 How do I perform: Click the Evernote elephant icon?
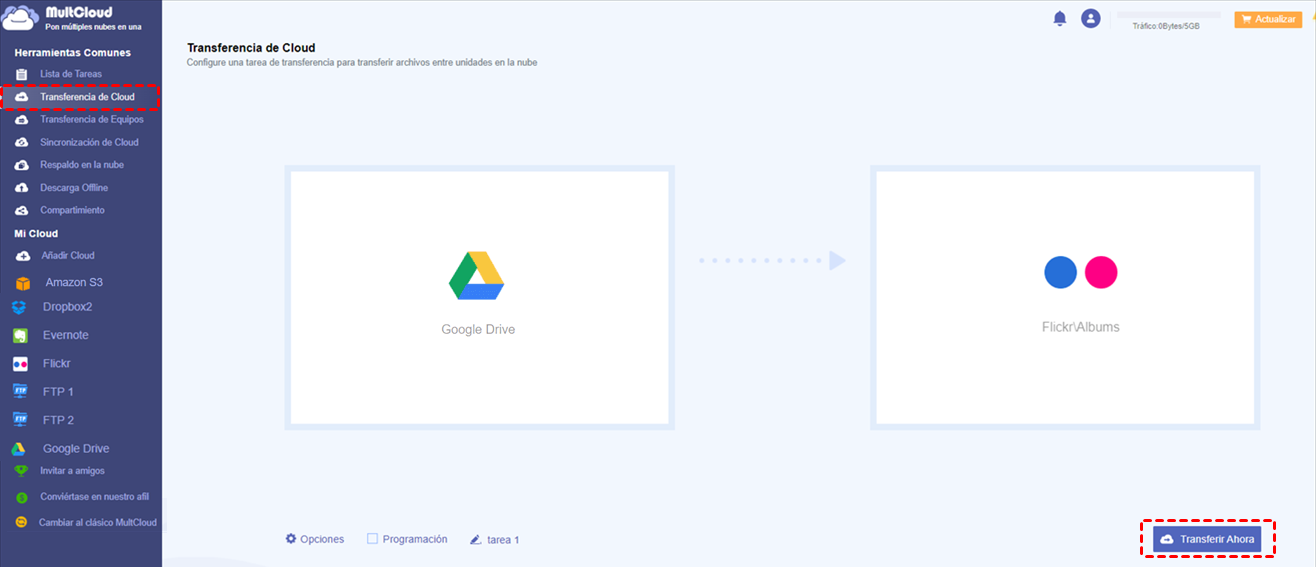point(20,336)
